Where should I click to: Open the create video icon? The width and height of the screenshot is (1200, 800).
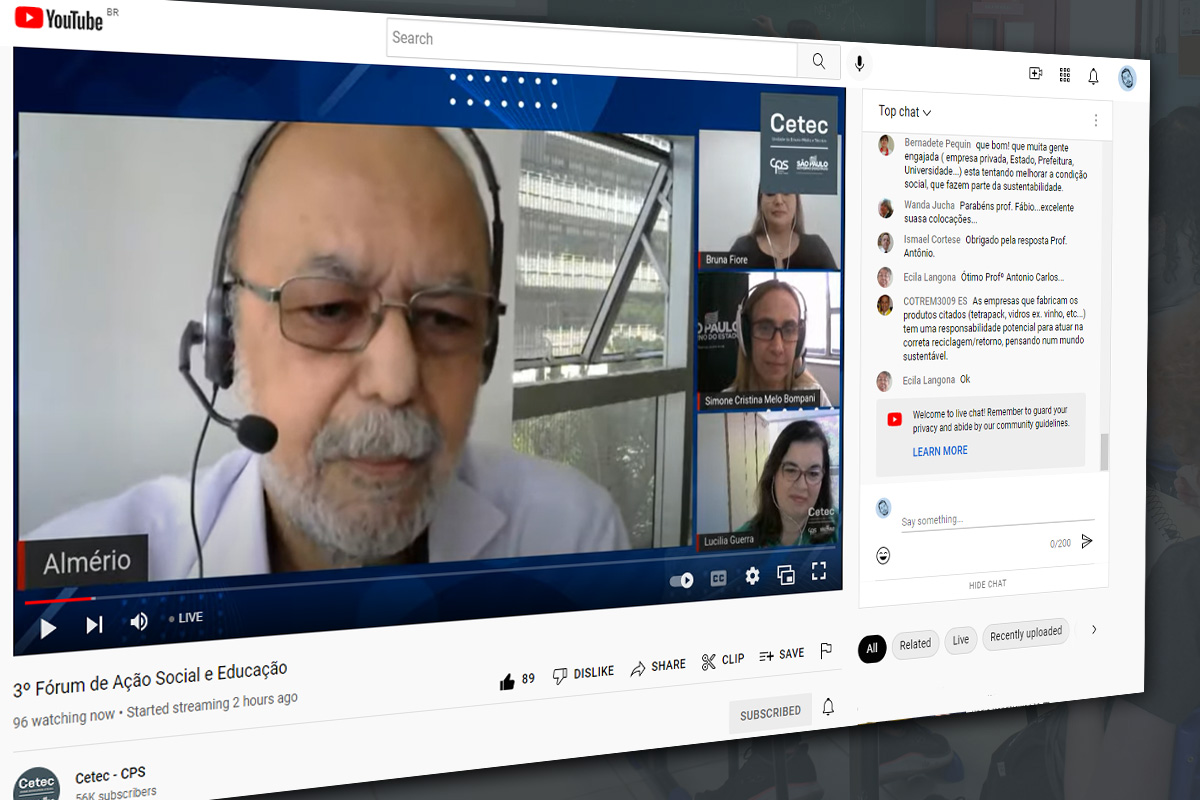(x=1036, y=73)
